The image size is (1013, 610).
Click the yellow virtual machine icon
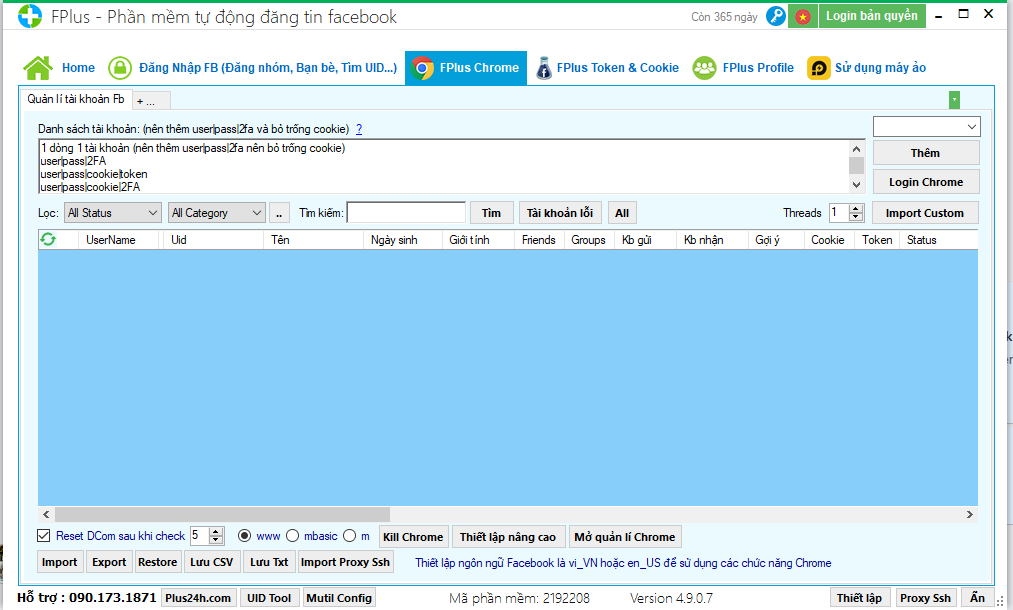pyautogui.click(x=819, y=68)
